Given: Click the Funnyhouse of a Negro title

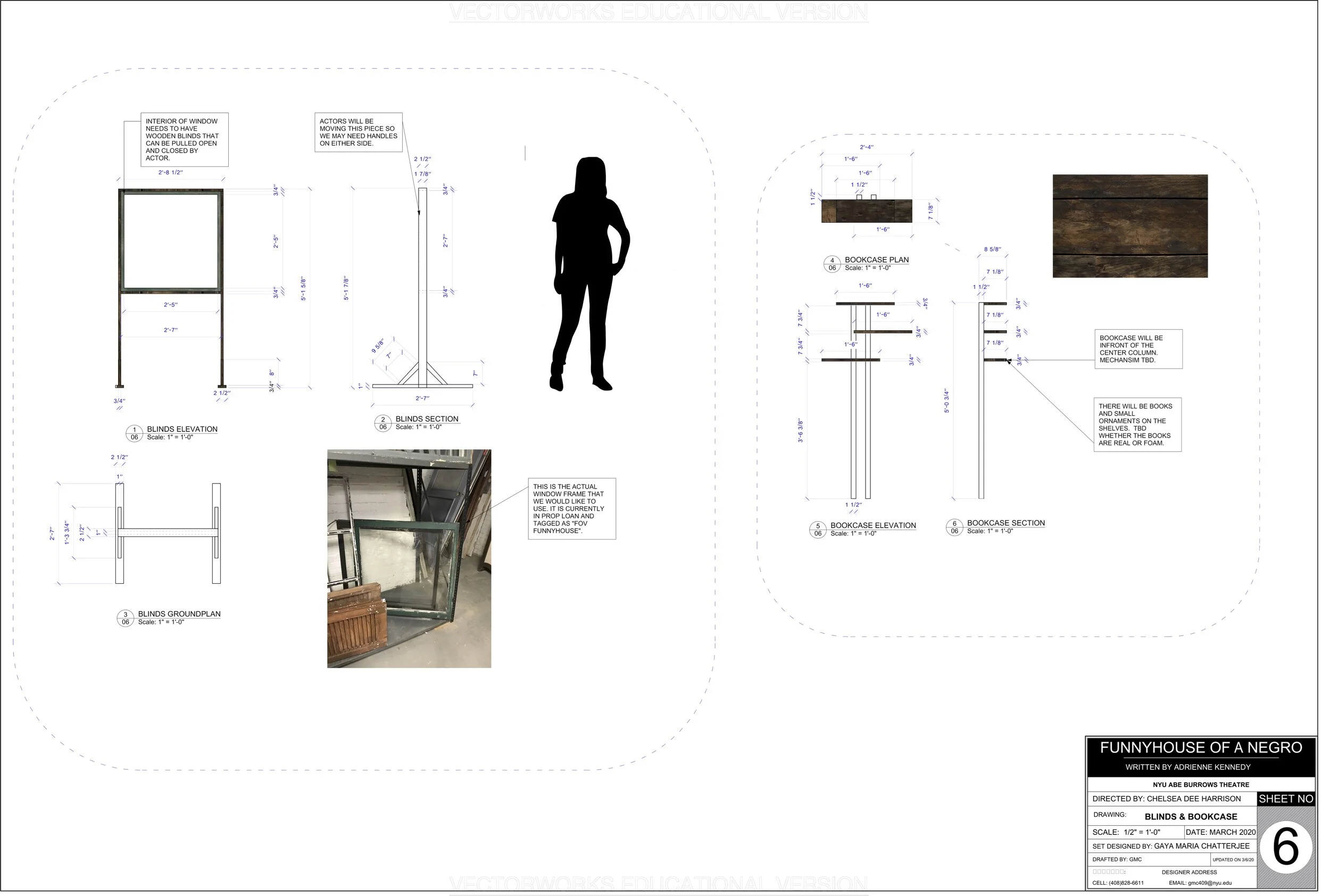Looking at the screenshot, I should 1200,748.
